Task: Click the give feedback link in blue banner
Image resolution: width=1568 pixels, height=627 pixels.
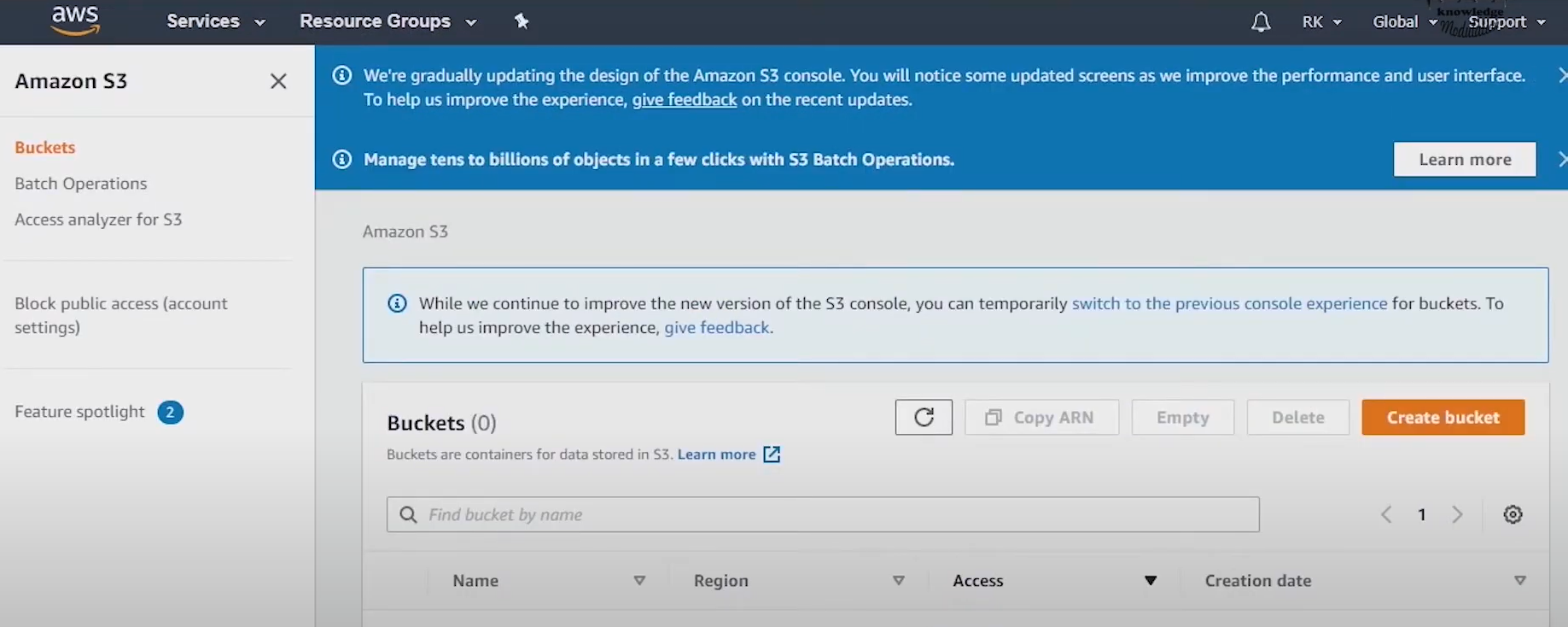Action: coord(684,100)
